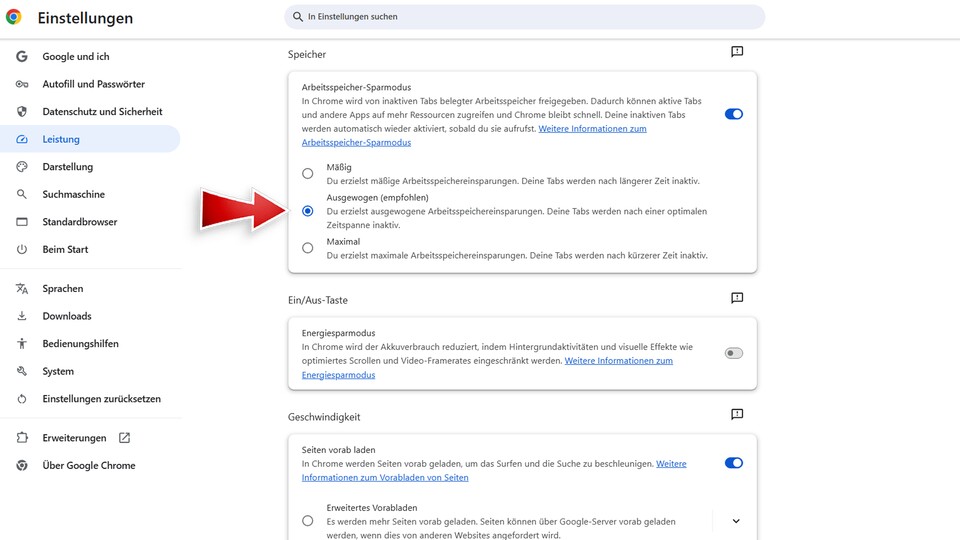Turn off the Seiten vorab laden toggle

(x=733, y=463)
